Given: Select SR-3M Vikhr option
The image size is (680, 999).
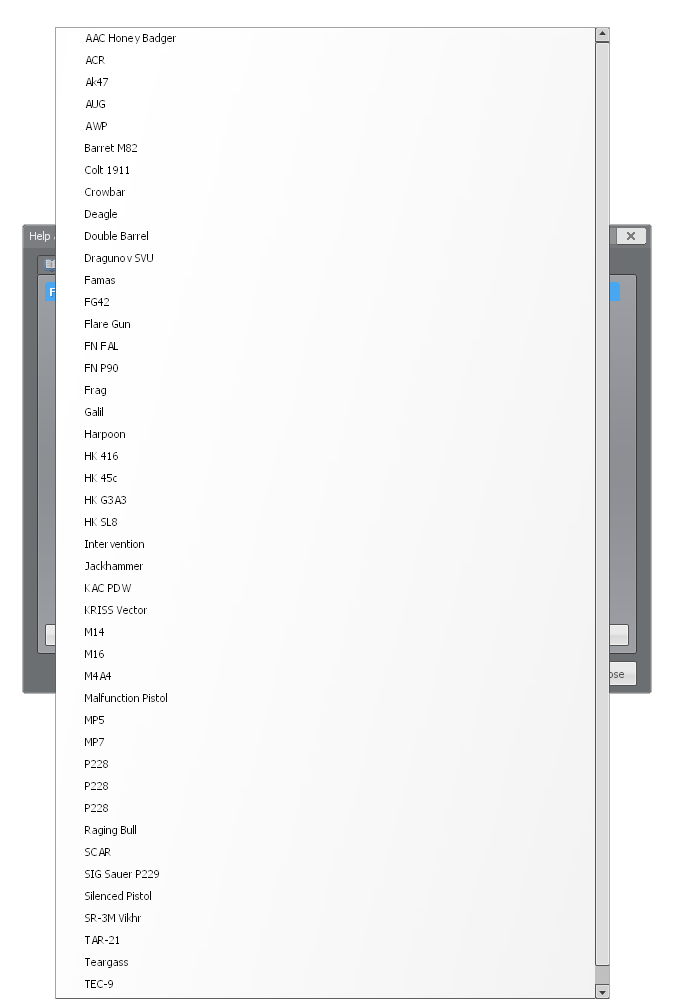Looking at the screenshot, I should pos(325,917).
